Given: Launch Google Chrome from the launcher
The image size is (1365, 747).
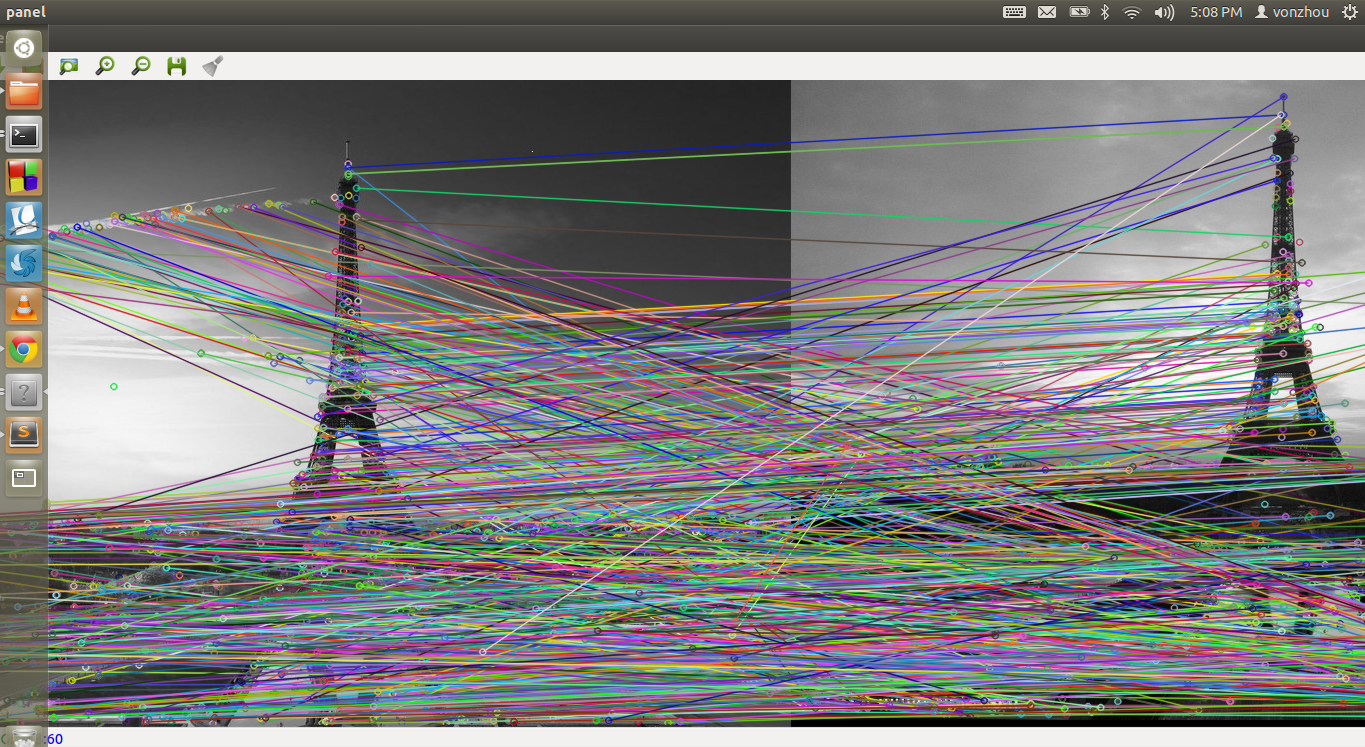Looking at the screenshot, I should tap(24, 349).
